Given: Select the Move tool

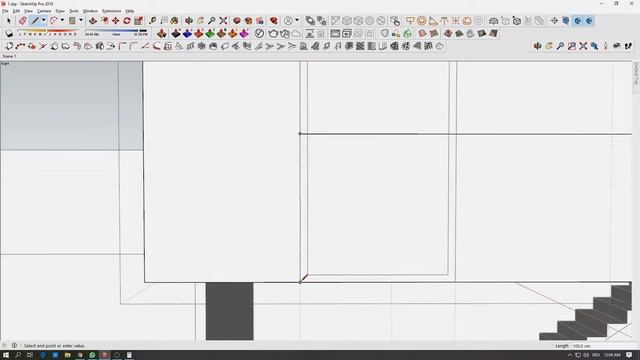Looking at the screenshot, I should 116,20.
